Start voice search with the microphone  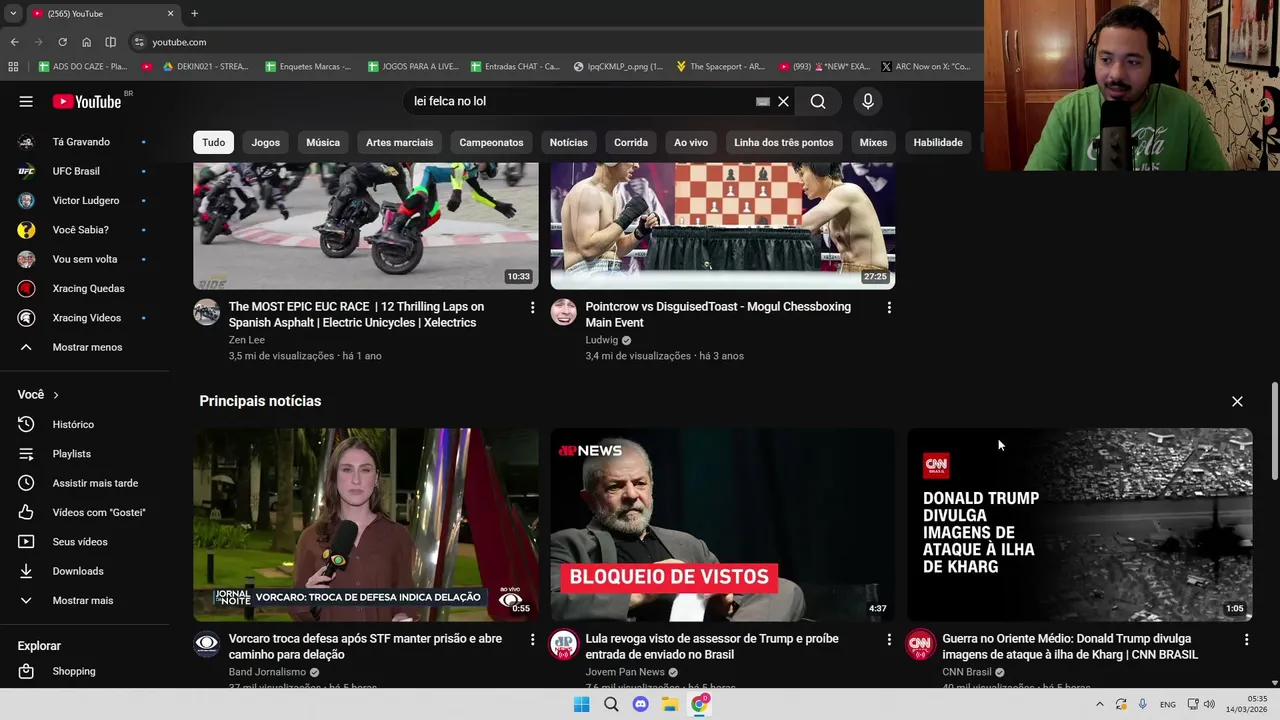coord(868,101)
